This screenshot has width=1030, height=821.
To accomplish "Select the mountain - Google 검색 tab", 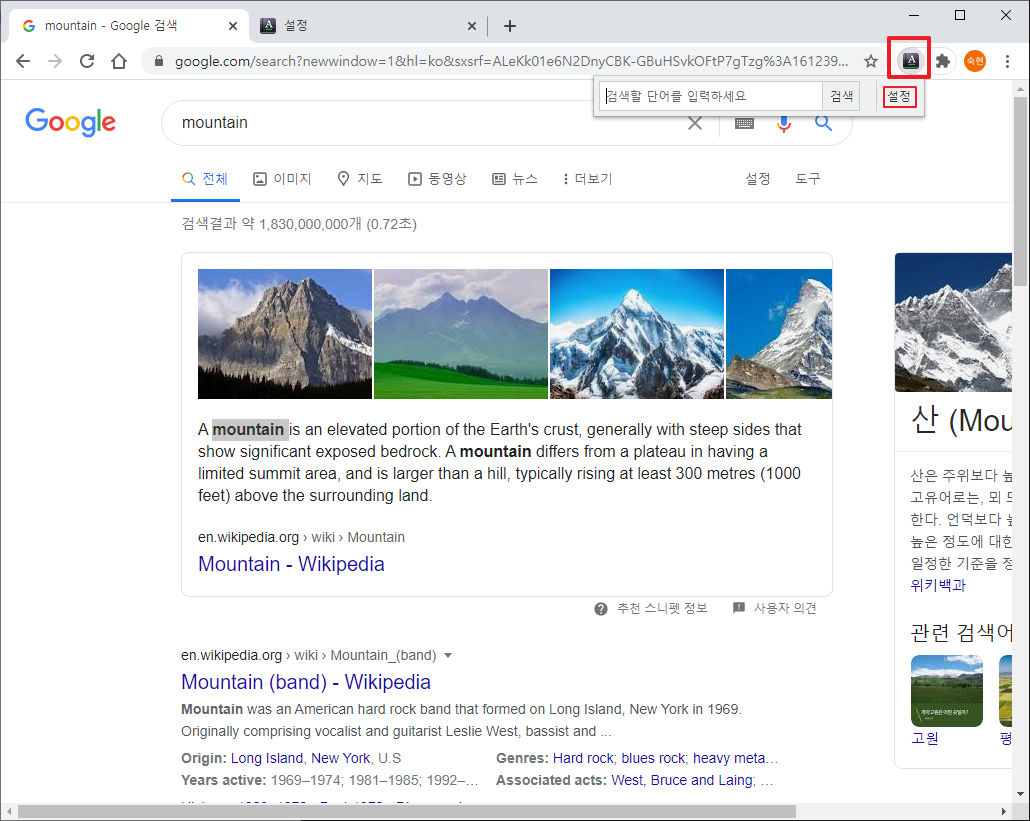I will (129, 26).
